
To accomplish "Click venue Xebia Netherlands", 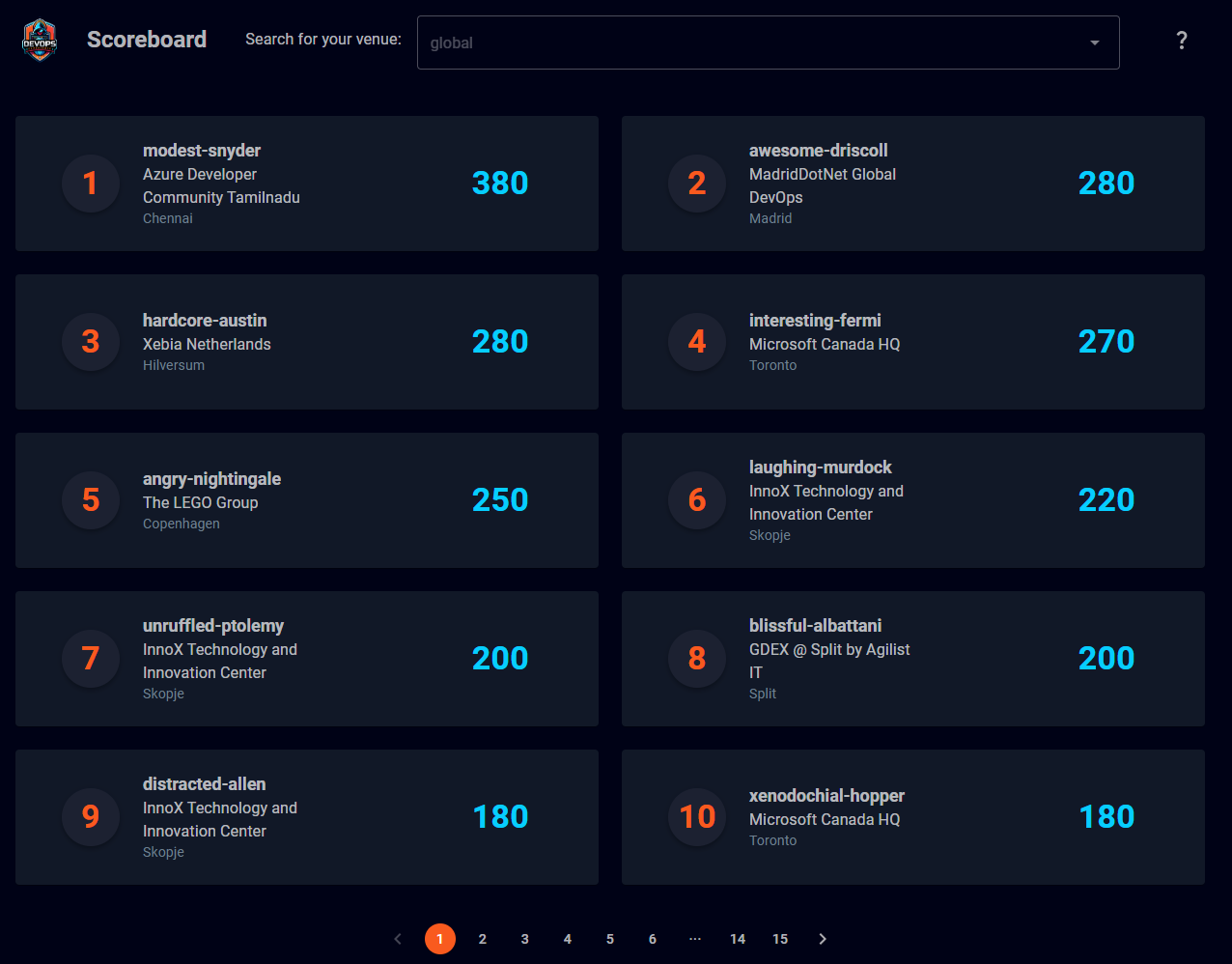I will [x=207, y=344].
